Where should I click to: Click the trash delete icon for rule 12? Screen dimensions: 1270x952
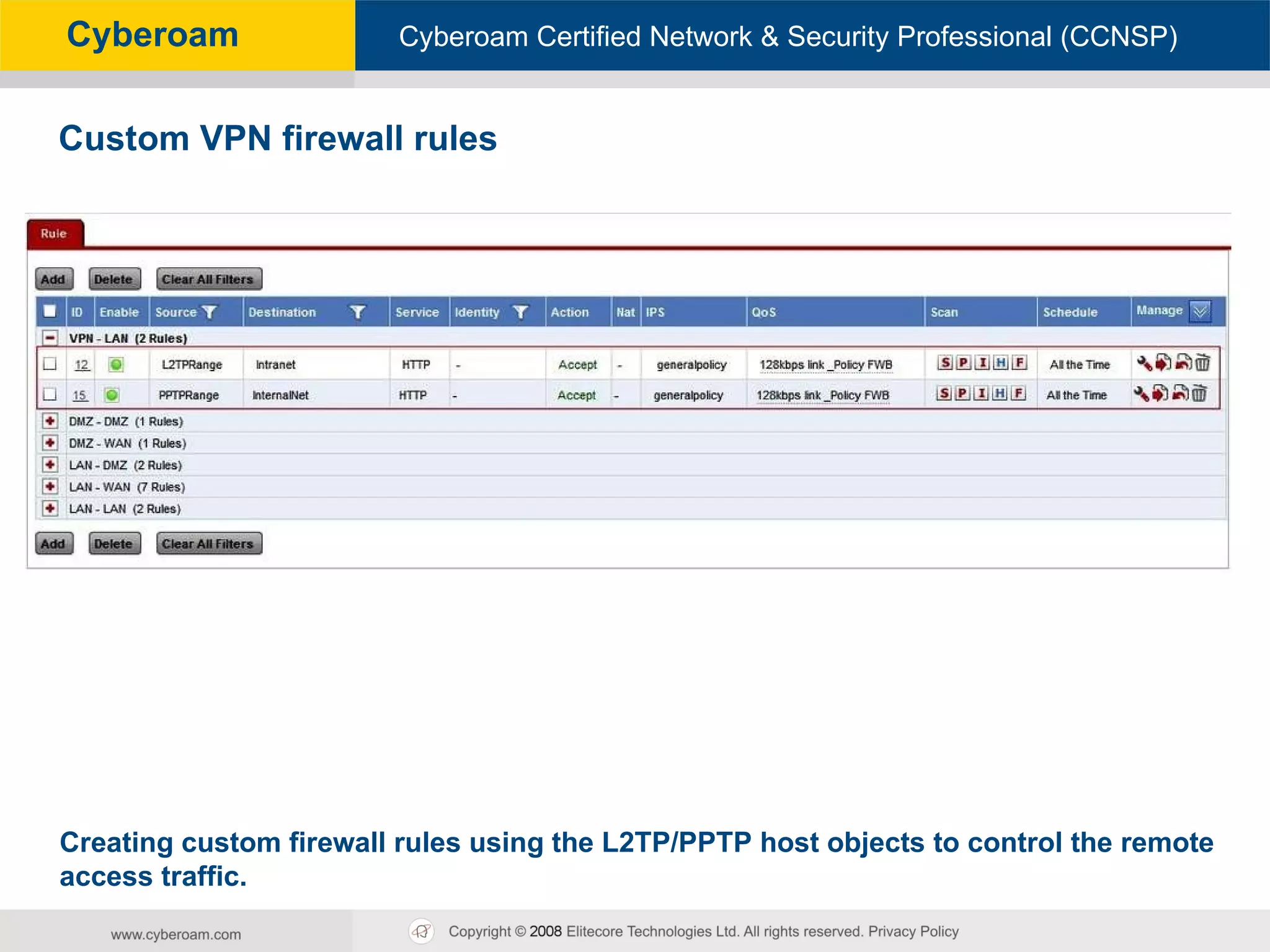[x=1202, y=363]
